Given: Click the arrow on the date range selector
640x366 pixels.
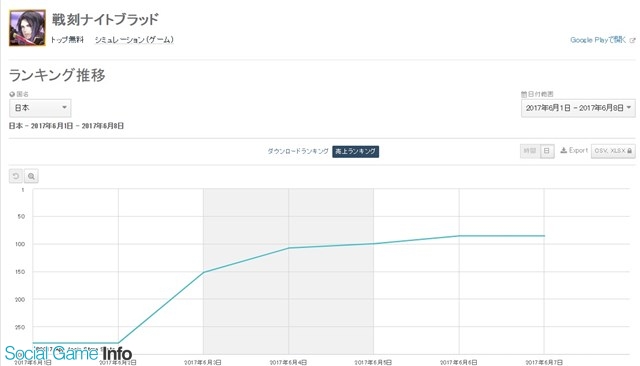Looking at the screenshot, I should (629, 108).
